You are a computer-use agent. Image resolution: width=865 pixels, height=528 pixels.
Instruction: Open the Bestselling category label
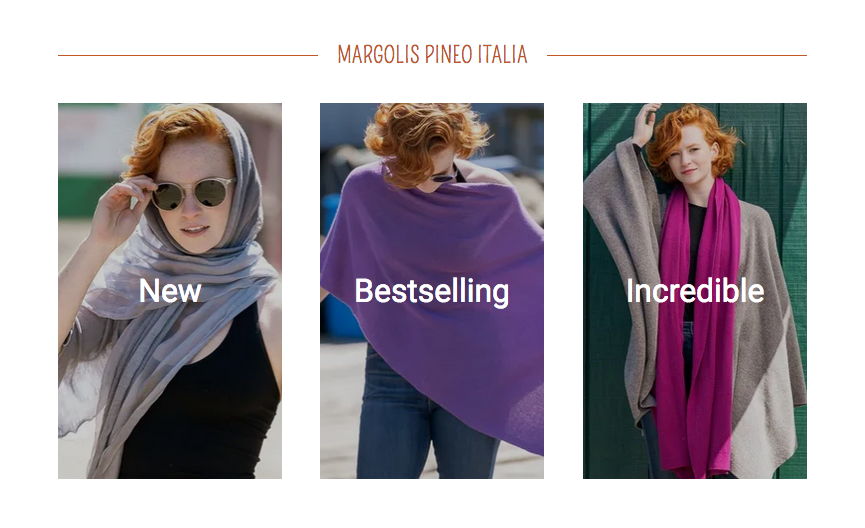point(432,291)
